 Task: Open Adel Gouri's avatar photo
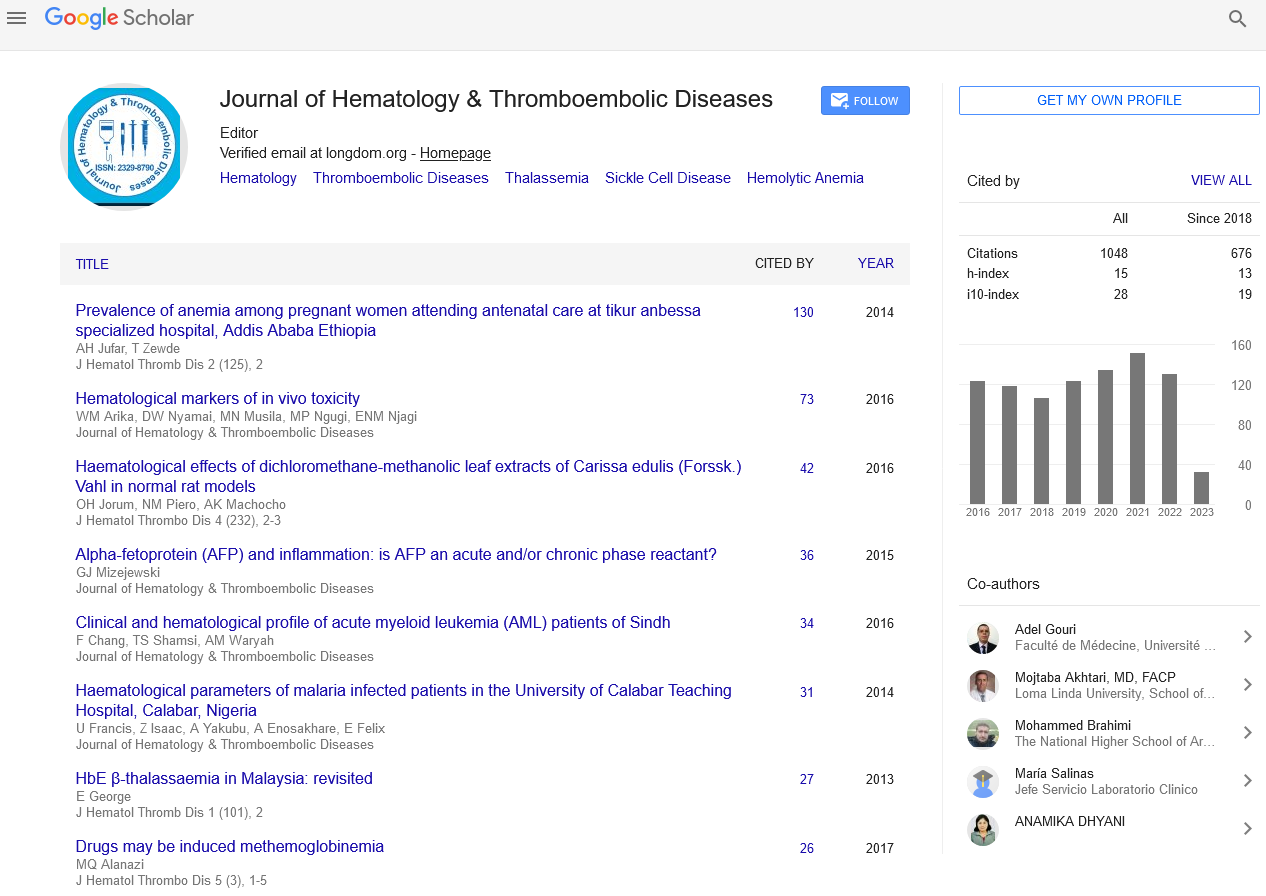(983, 638)
